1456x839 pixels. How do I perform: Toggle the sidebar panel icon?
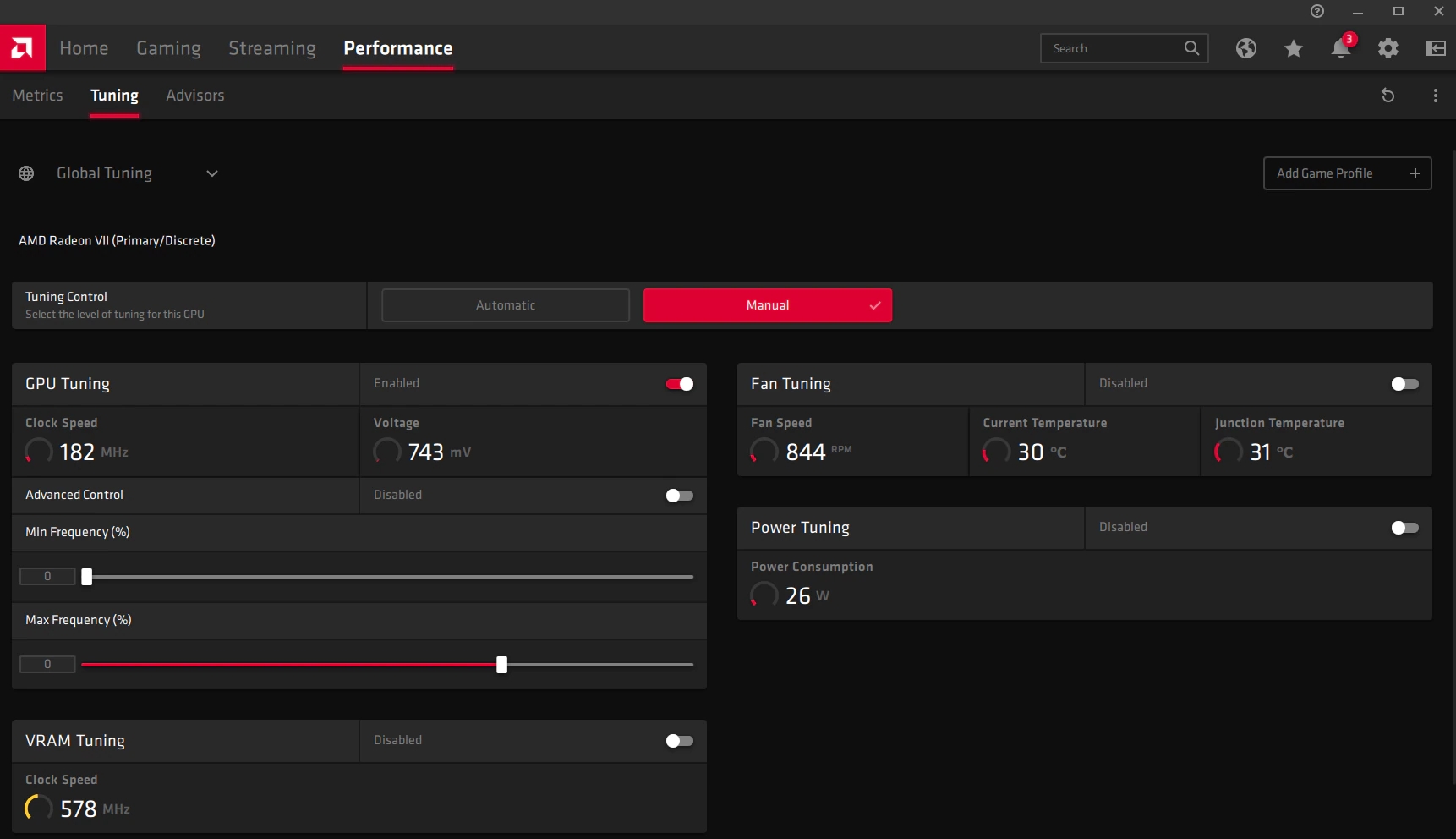[1435, 48]
